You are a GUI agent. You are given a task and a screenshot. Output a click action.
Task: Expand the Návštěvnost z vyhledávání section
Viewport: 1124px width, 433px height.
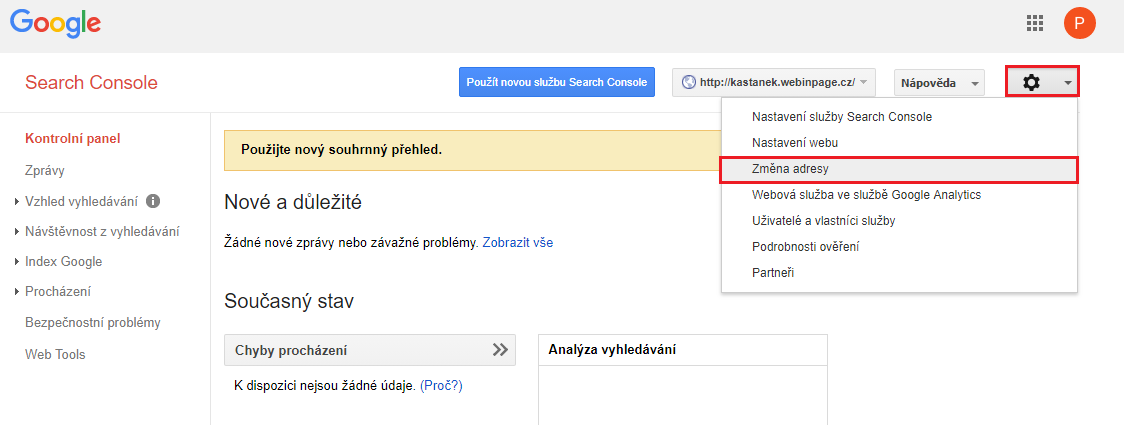[x=102, y=232]
